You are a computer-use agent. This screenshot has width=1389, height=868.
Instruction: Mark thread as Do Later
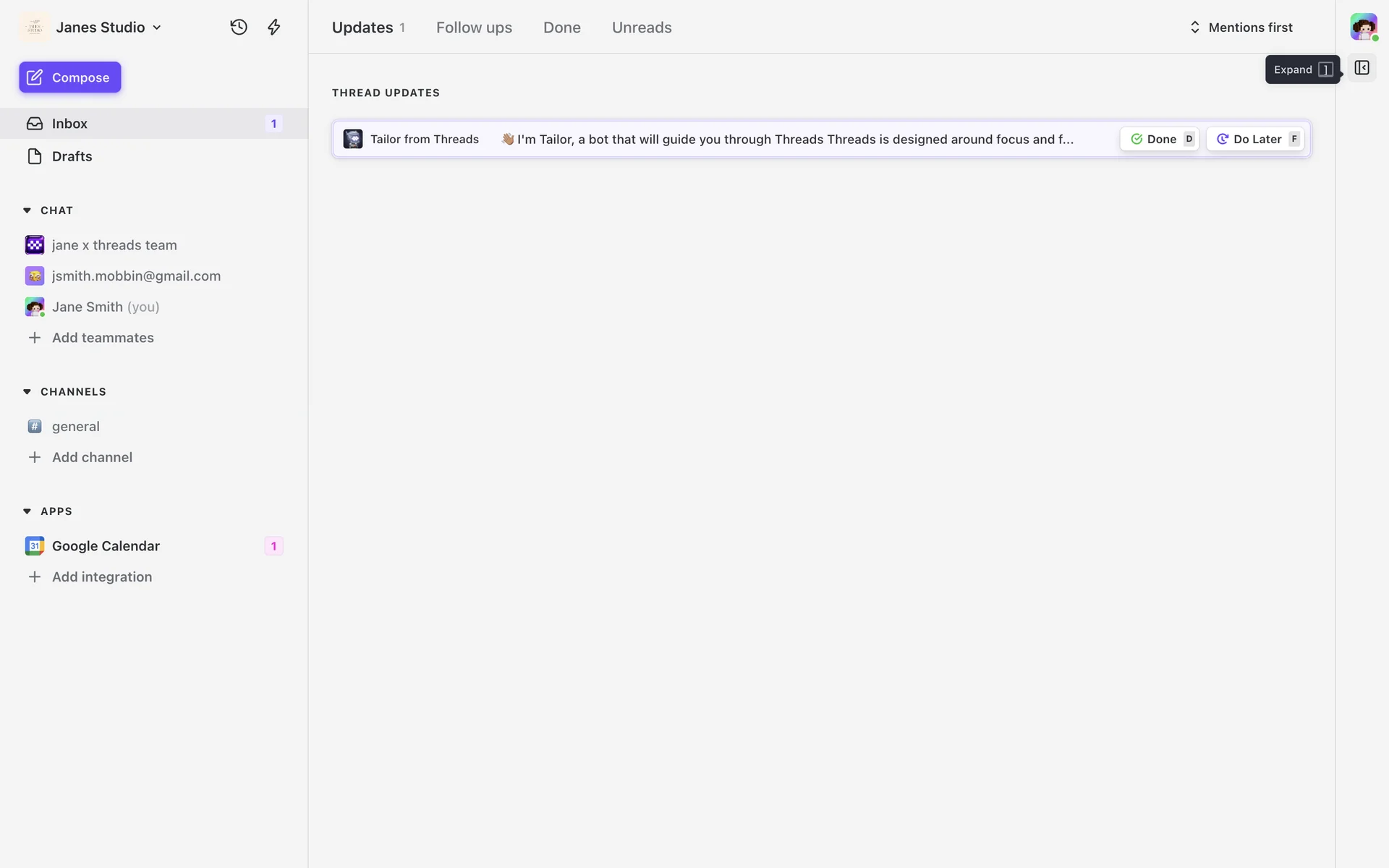[1255, 139]
